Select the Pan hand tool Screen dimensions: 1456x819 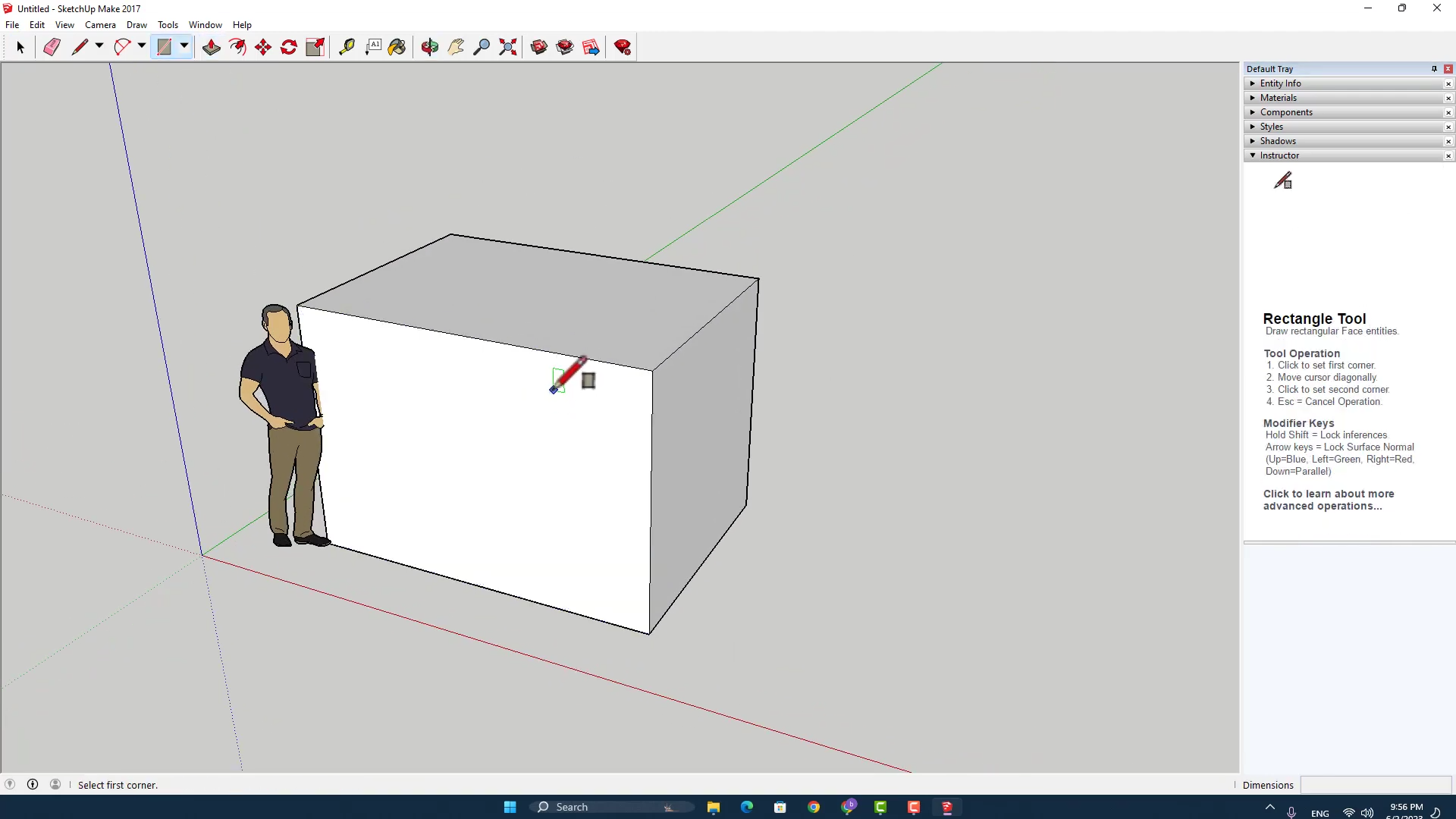pyautogui.click(x=456, y=47)
